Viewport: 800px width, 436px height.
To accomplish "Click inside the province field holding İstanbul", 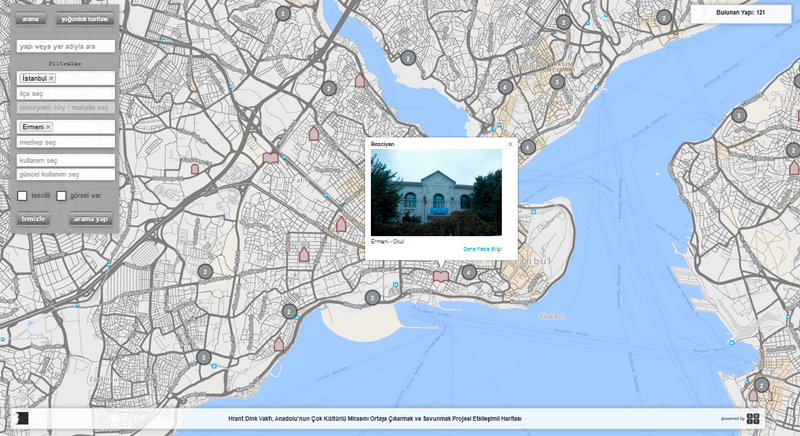I will pos(66,78).
